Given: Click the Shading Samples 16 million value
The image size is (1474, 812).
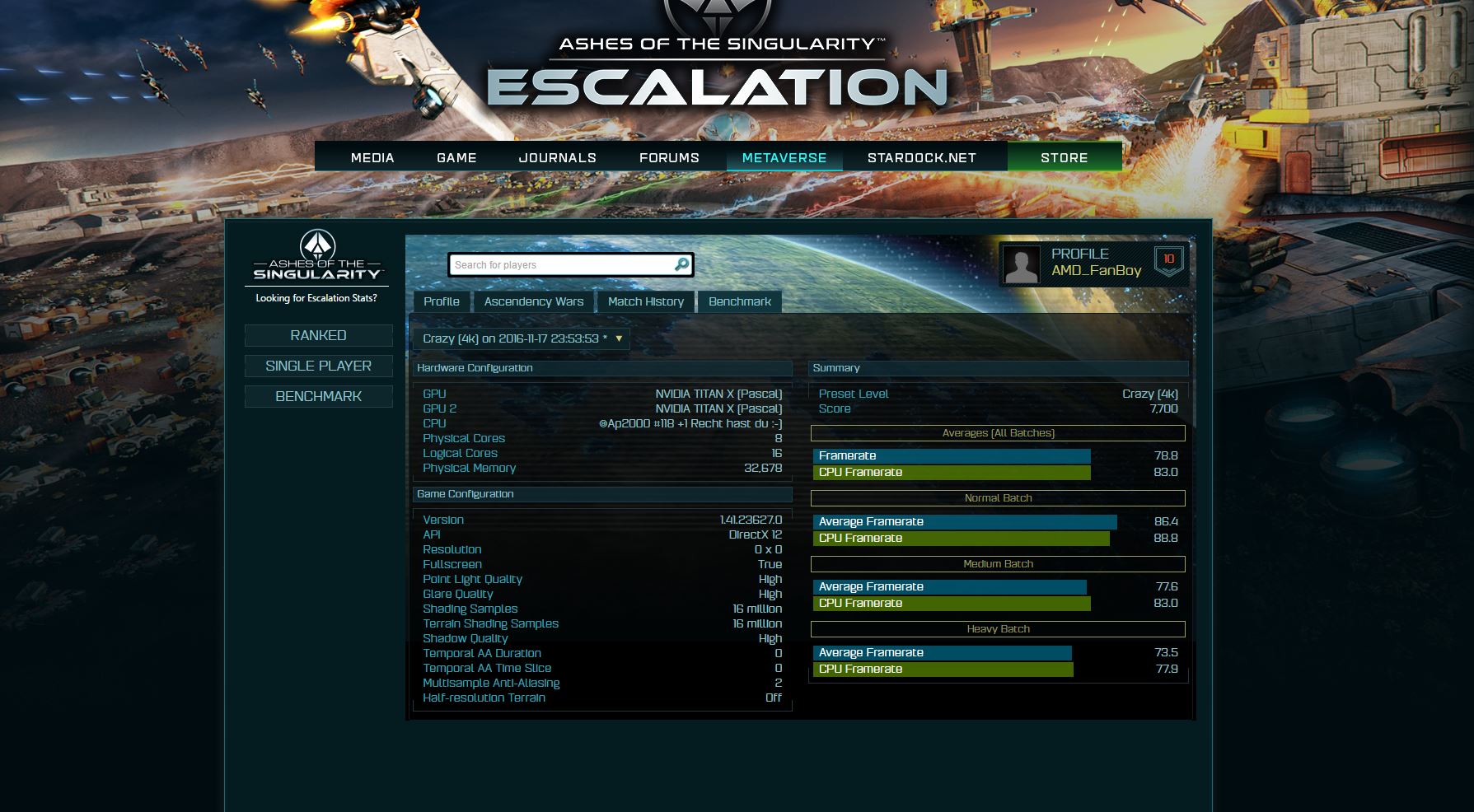Looking at the screenshot, I should (x=757, y=609).
